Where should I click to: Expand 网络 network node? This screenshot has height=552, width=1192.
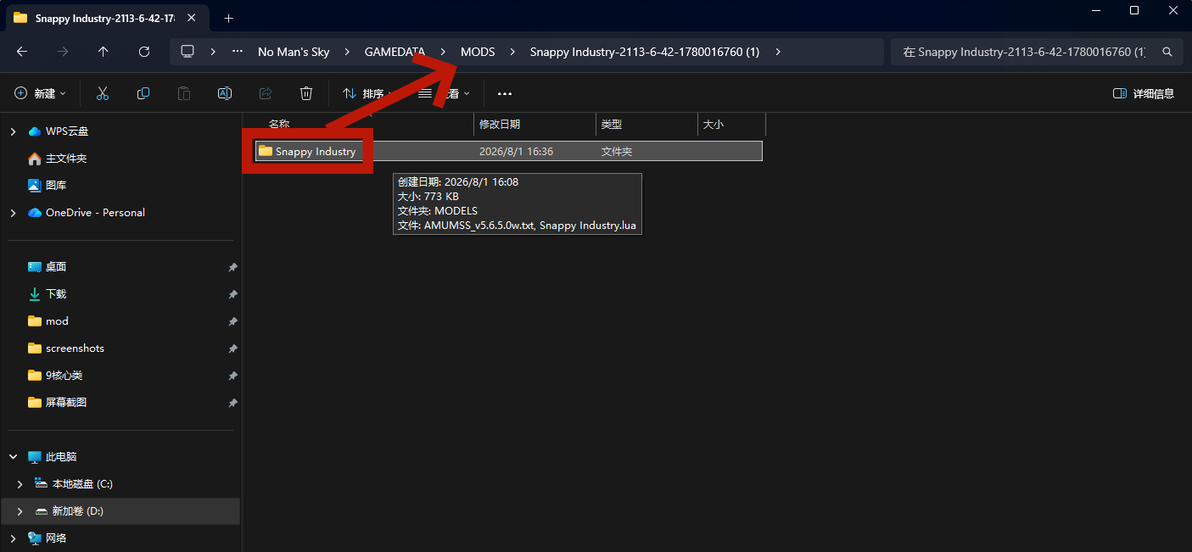click(x=13, y=538)
